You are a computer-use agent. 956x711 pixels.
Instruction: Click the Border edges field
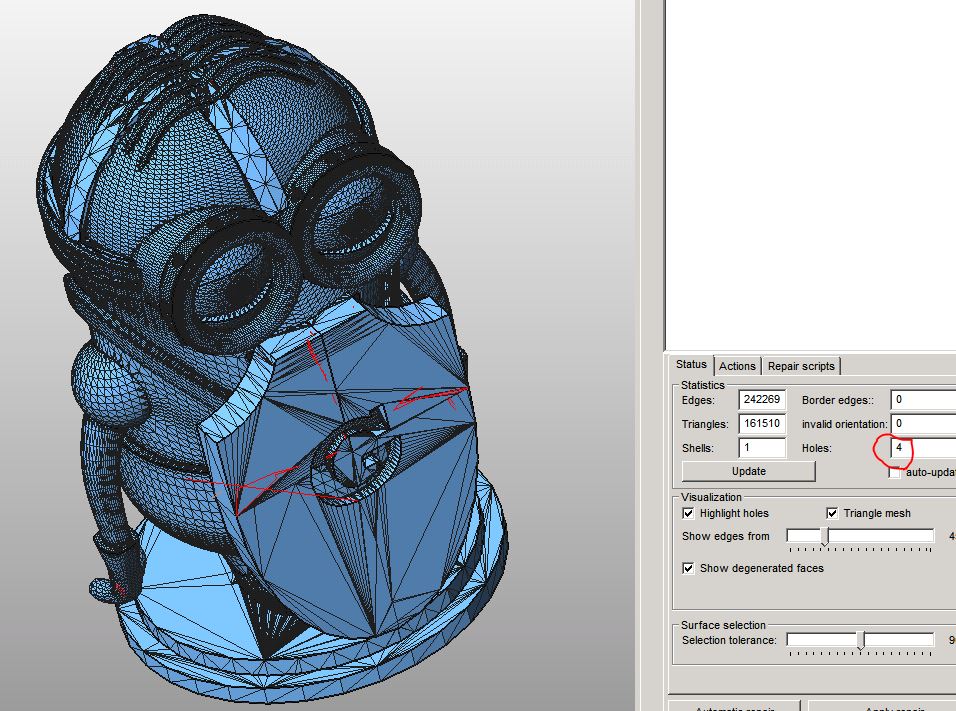tap(925, 399)
